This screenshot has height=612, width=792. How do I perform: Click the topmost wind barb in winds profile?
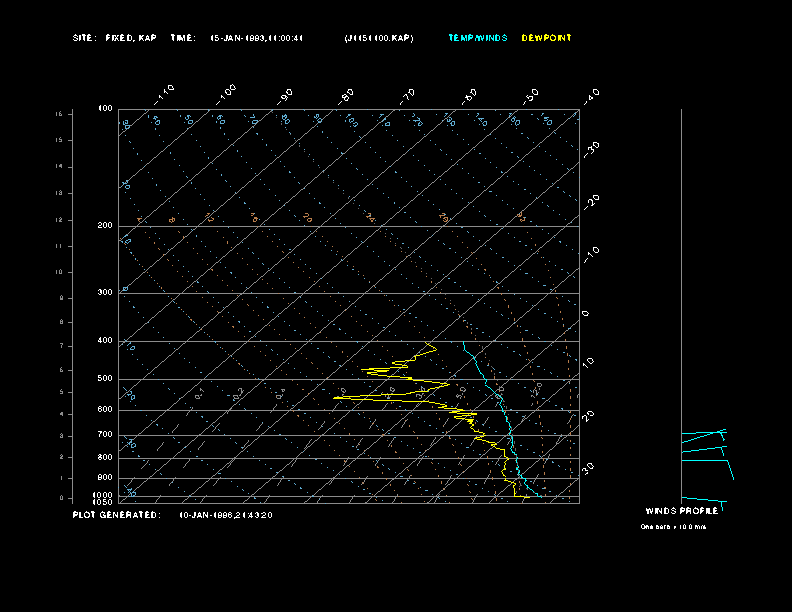(704, 433)
